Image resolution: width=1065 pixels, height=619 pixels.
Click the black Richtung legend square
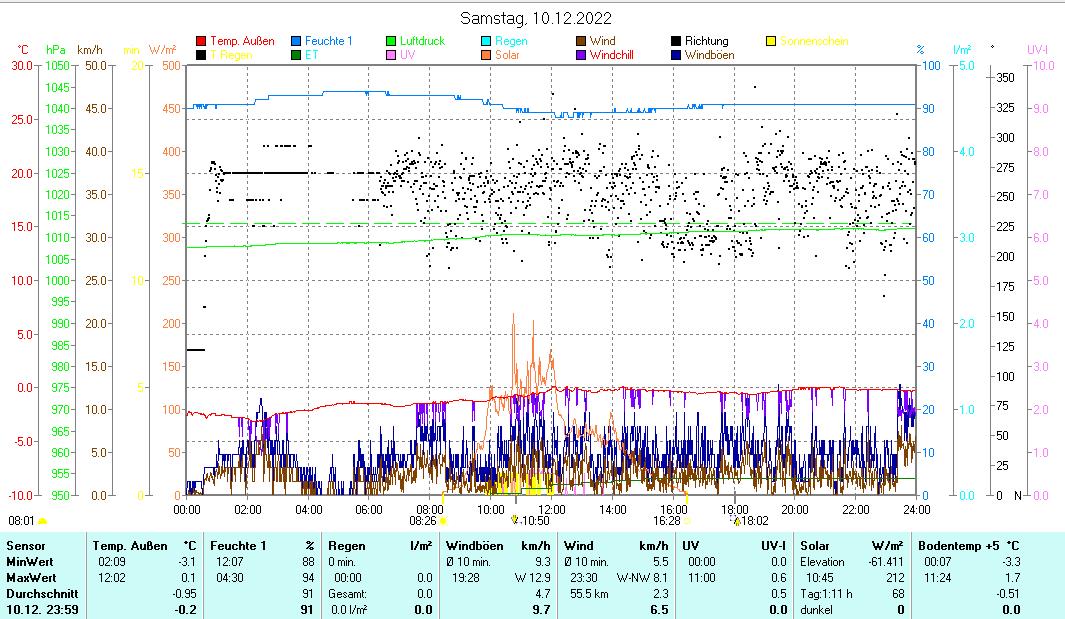(676, 42)
